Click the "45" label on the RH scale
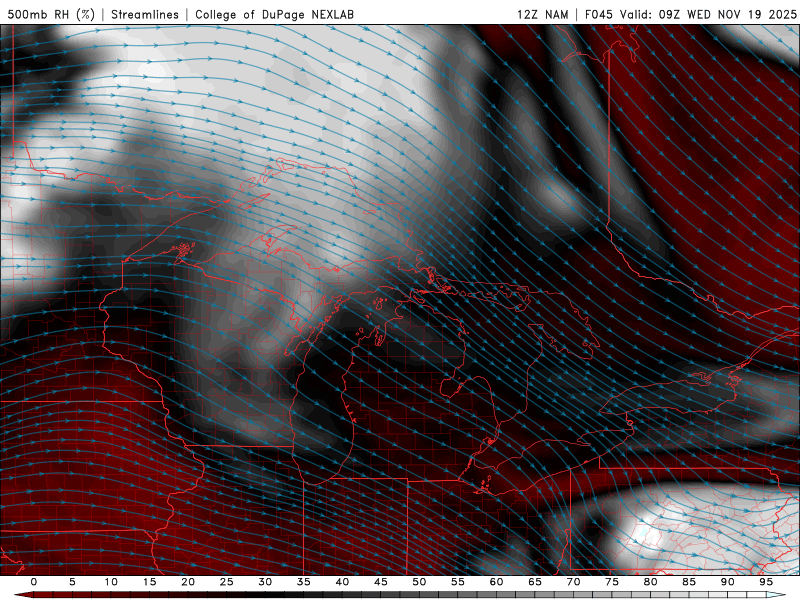The height and width of the screenshot is (600, 800). click(381, 582)
